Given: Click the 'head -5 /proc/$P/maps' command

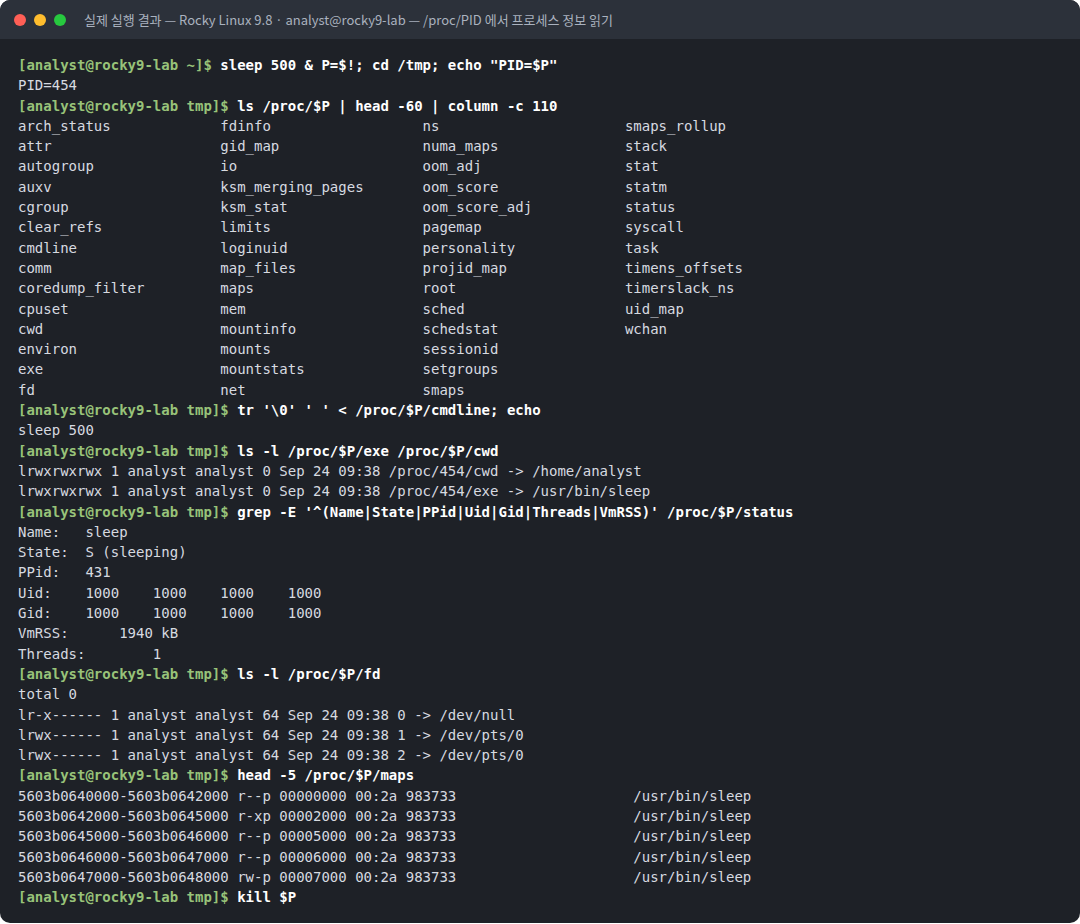Looking at the screenshot, I should pos(325,775).
